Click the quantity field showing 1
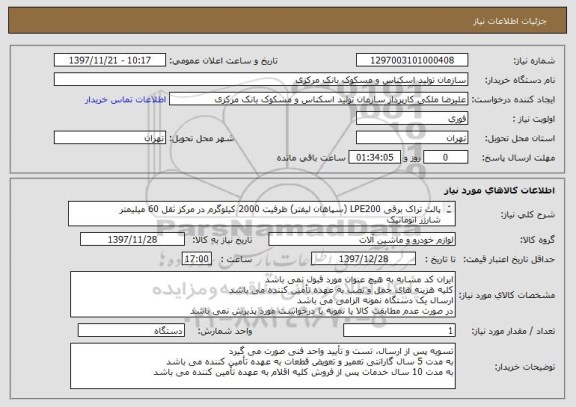This screenshot has height=407, width=576. click(x=399, y=331)
